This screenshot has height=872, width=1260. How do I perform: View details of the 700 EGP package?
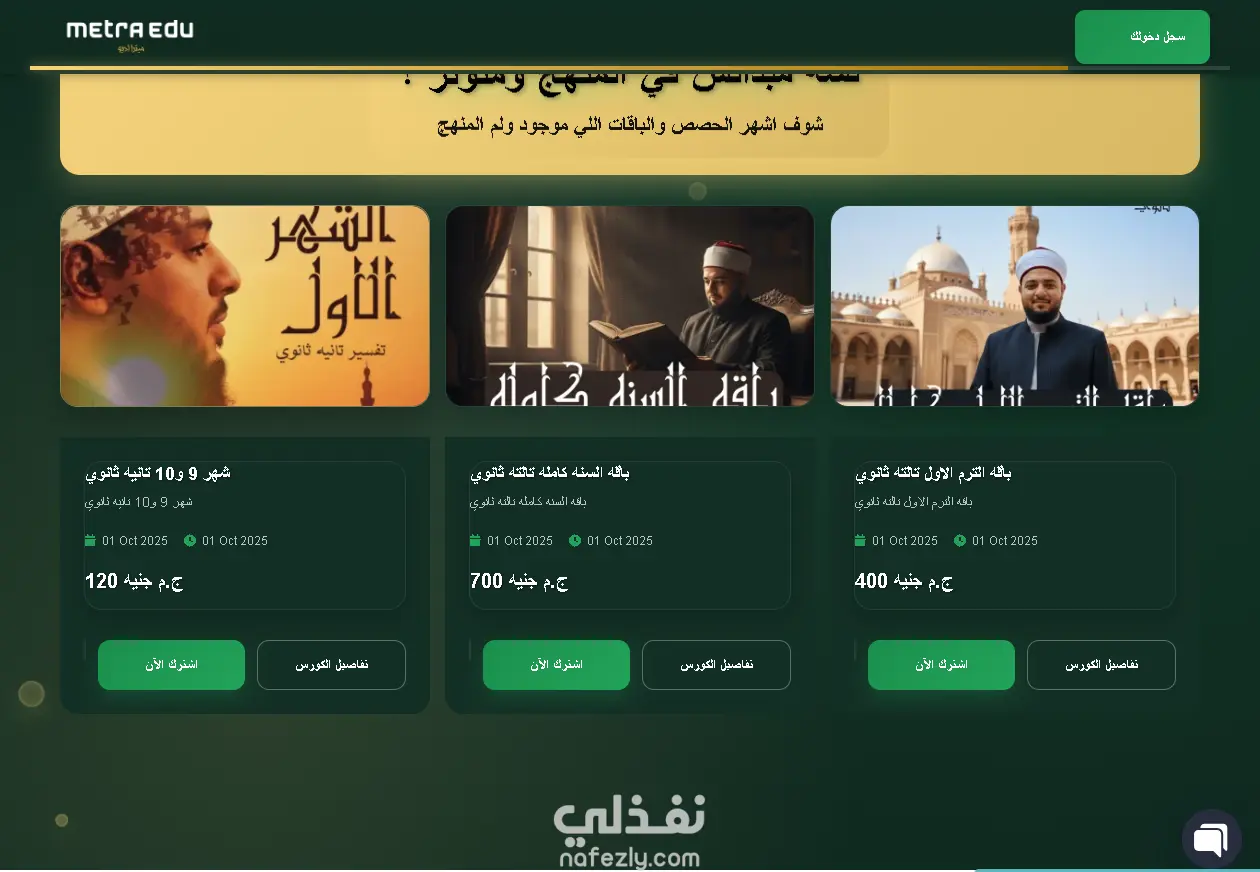click(716, 665)
